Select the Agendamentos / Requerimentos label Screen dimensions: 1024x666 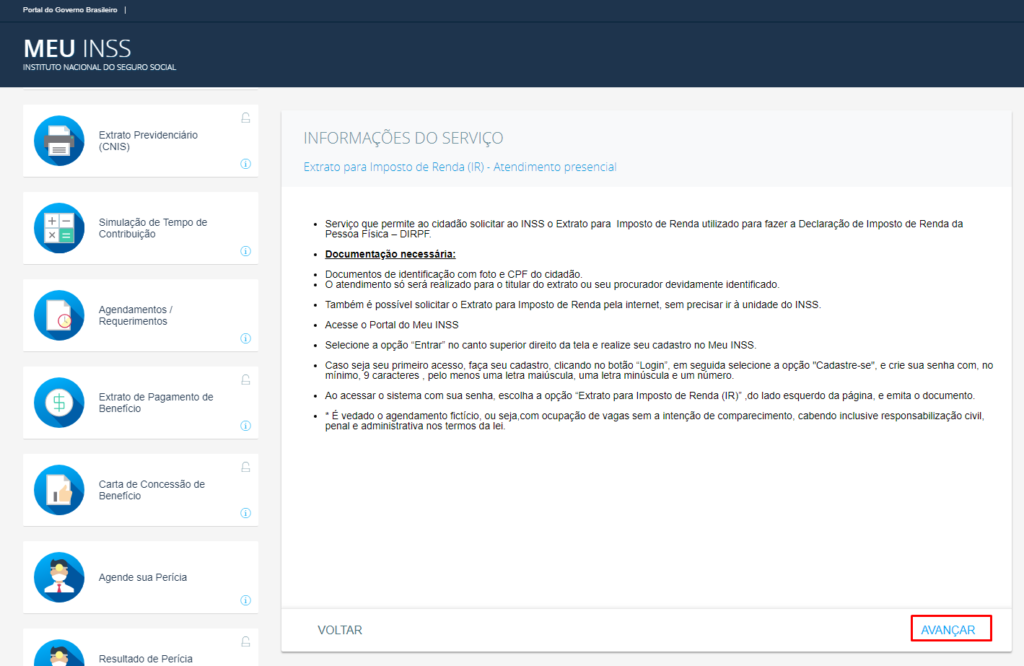tap(135, 315)
